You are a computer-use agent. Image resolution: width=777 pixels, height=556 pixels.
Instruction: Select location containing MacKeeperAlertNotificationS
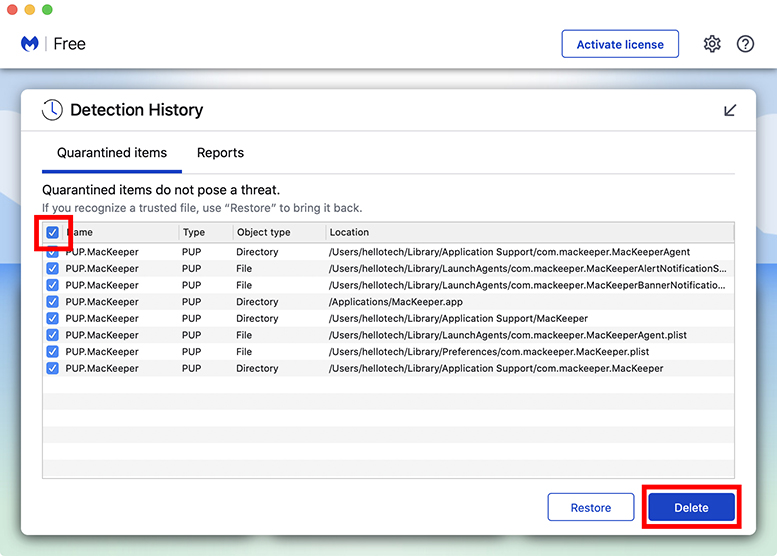point(527,269)
